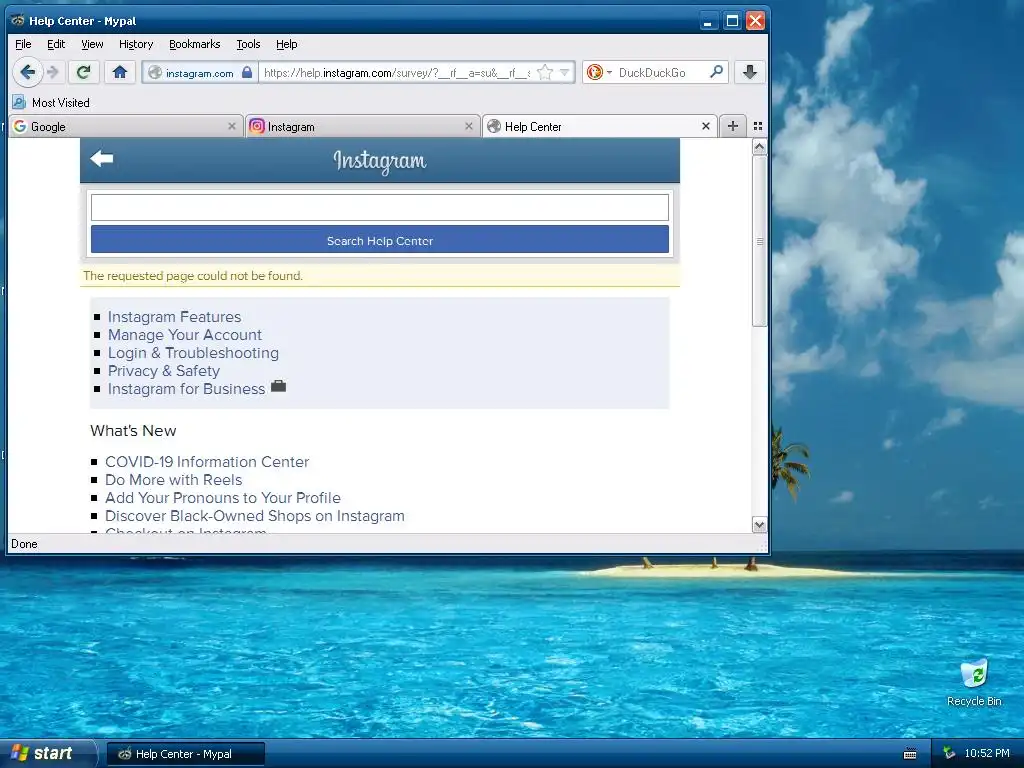This screenshot has width=1024, height=768.
Task: Close the Instagram tab
Action: tap(469, 127)
